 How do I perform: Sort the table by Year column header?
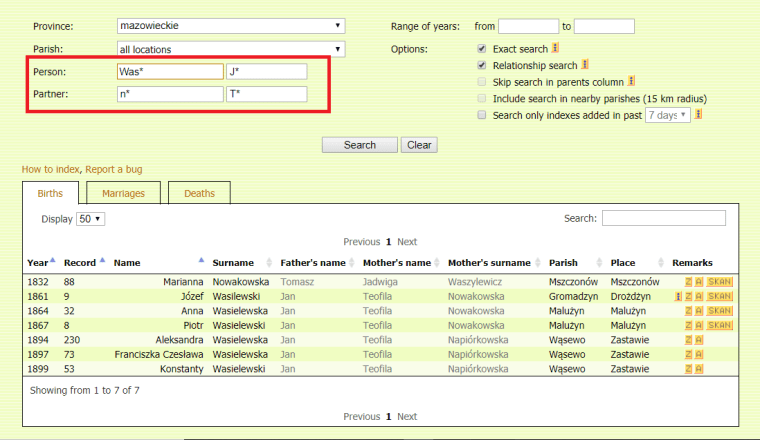39,263
